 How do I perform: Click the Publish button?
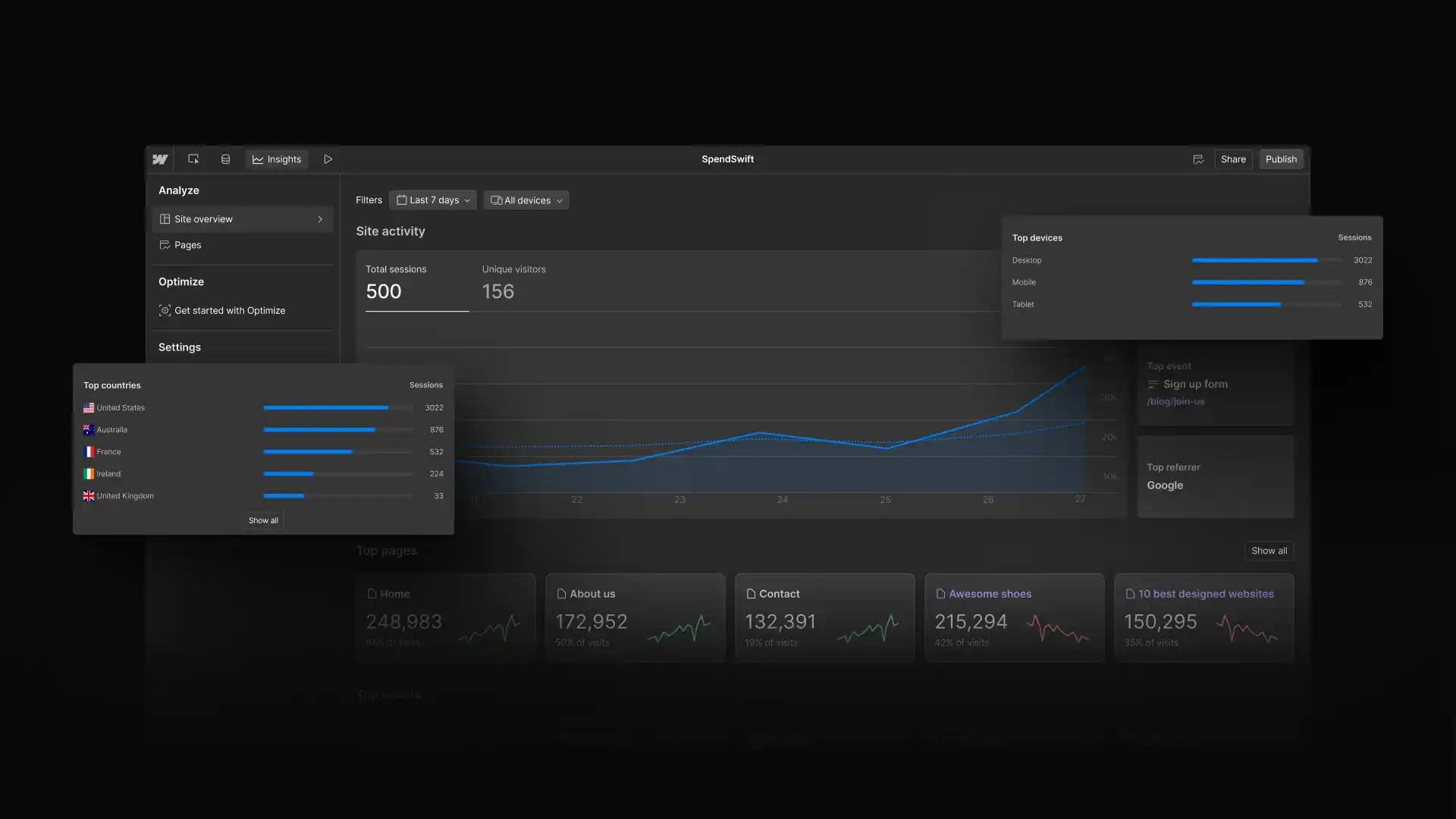click(1280, 159)
